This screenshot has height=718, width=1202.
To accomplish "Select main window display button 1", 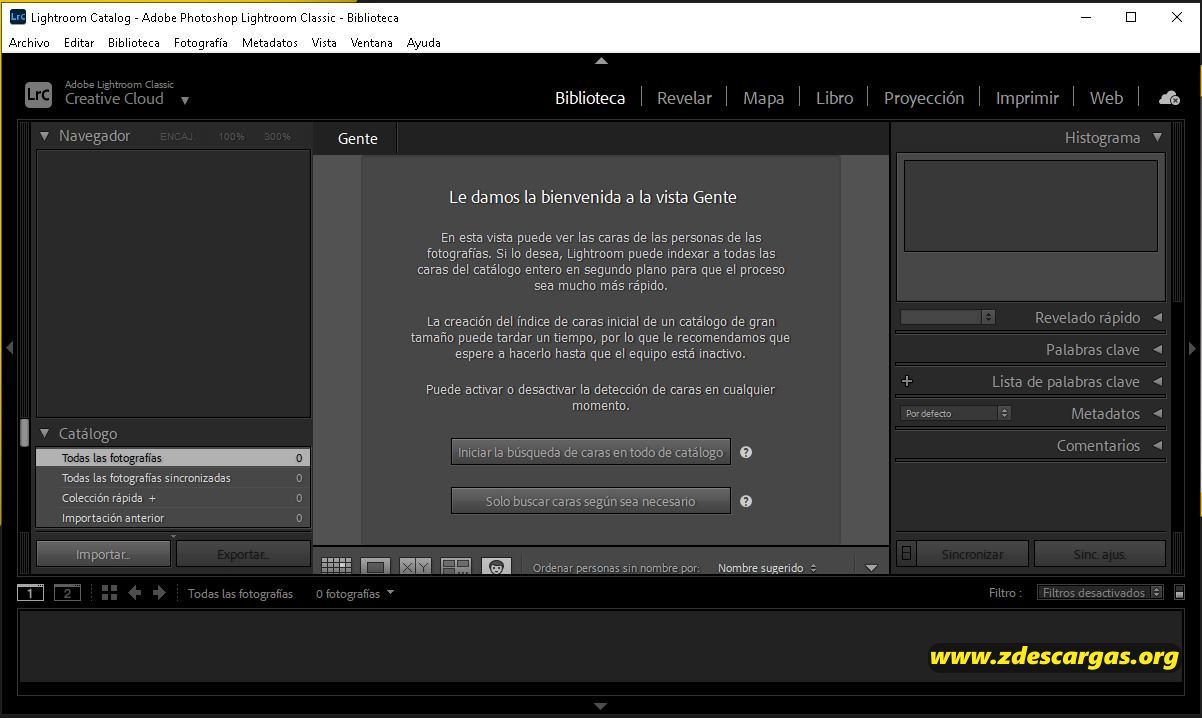I will click(x=30, y=593).
